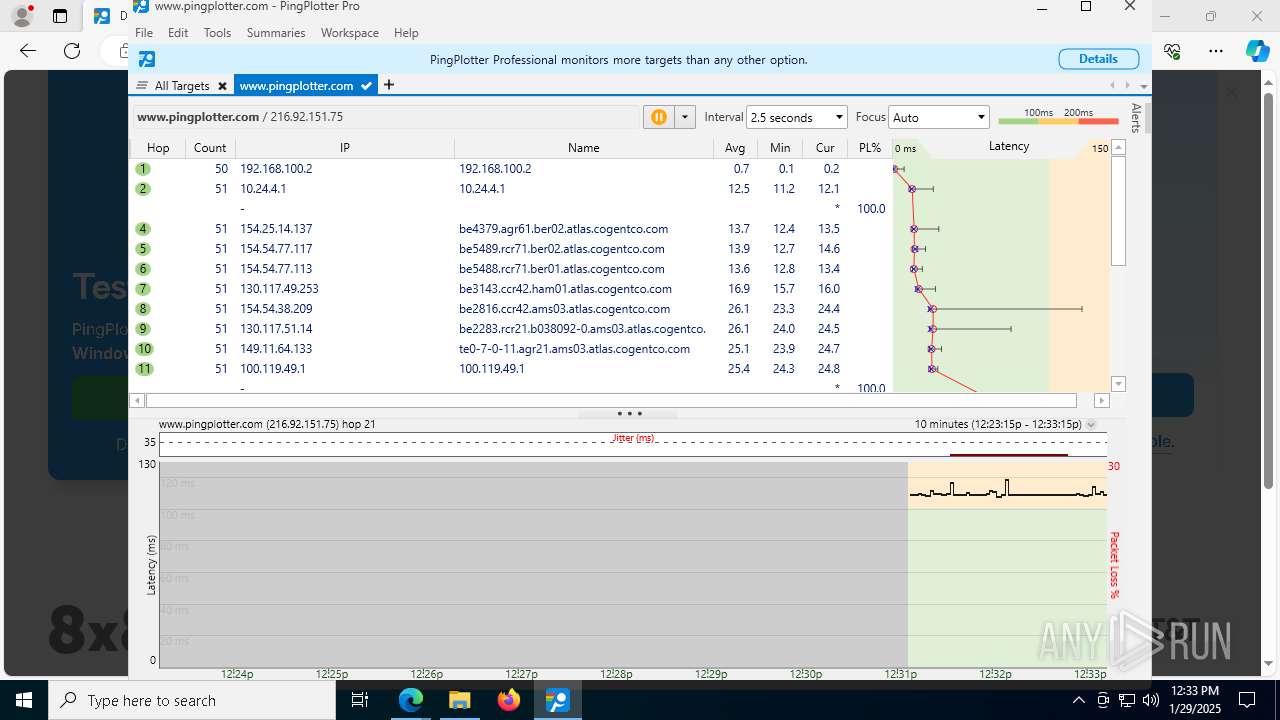
Task: Select the hop 6 green circle
Action: (144, 269)
